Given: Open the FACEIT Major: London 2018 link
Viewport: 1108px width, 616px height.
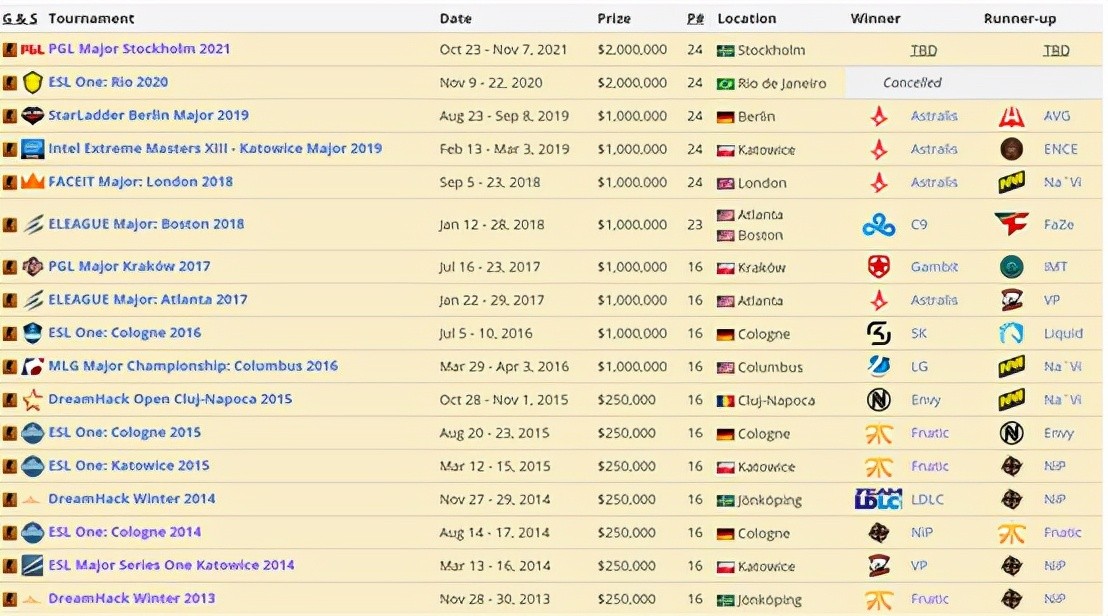Looking at the screenshot, I should [141, 182].
